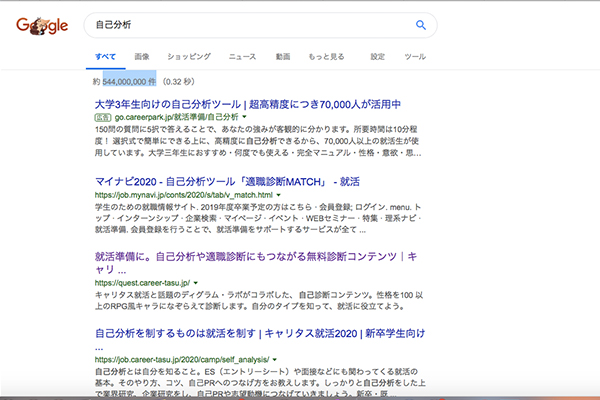The height and width of the screenshot is (400, 600).
Task: Open the visited 就活準備に。自己分析や適職診断 result
Action: pyautogui.click(x=256, y=263)
